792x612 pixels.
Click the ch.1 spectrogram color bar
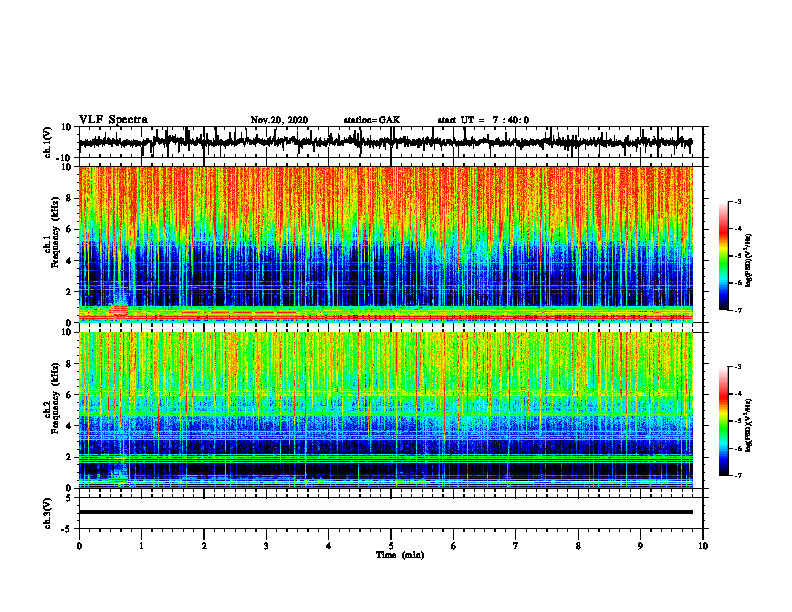[x=724, y=256]
